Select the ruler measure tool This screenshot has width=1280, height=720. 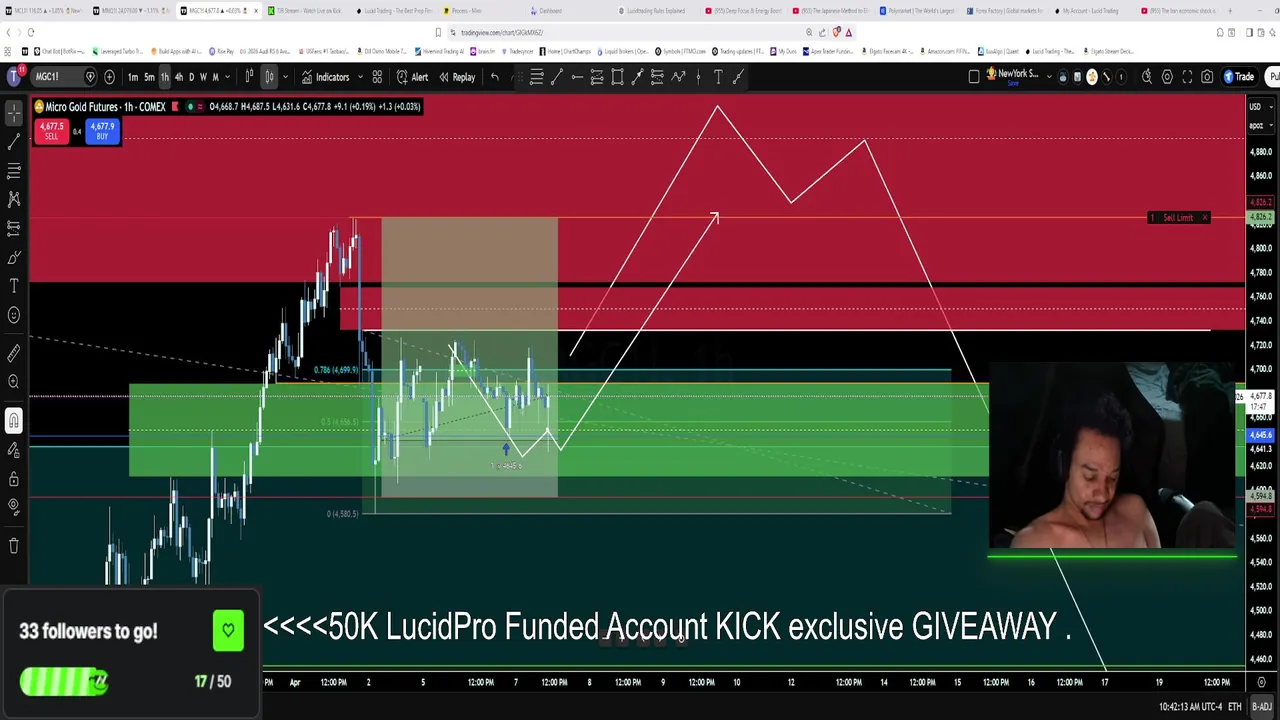tap(14, 352)
